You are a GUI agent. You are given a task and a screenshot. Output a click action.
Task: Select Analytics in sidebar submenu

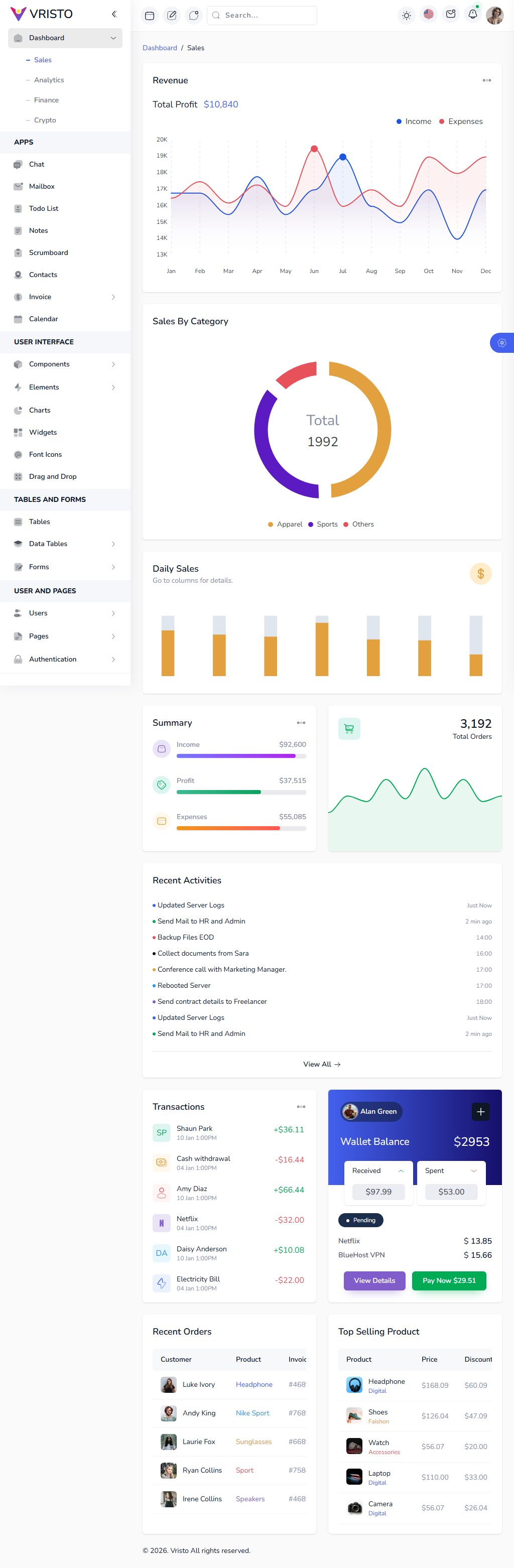49,80
